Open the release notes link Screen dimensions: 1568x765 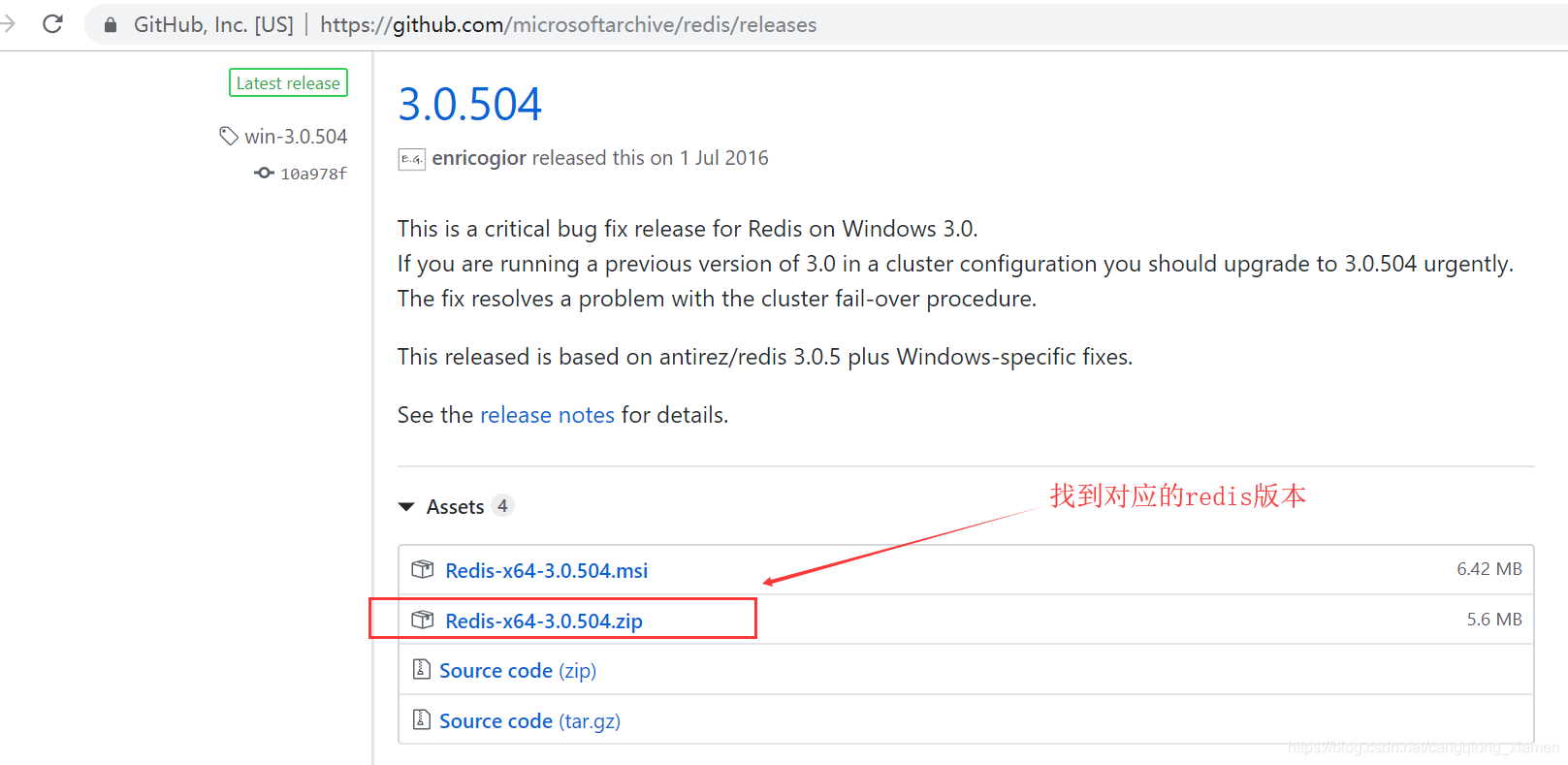click(547, 415)
